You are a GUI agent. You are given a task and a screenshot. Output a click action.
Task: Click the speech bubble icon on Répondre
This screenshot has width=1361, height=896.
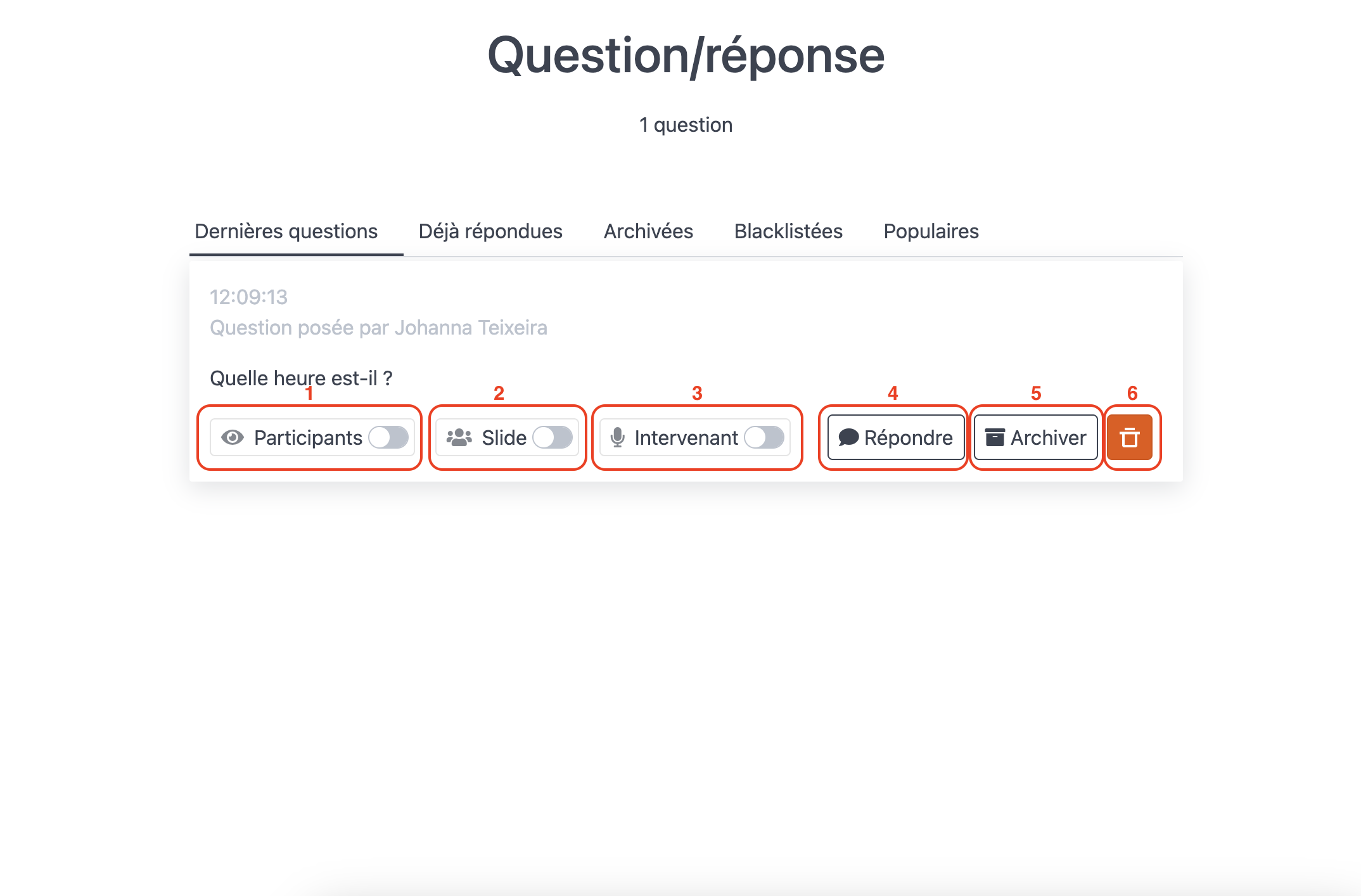[848, 437]
